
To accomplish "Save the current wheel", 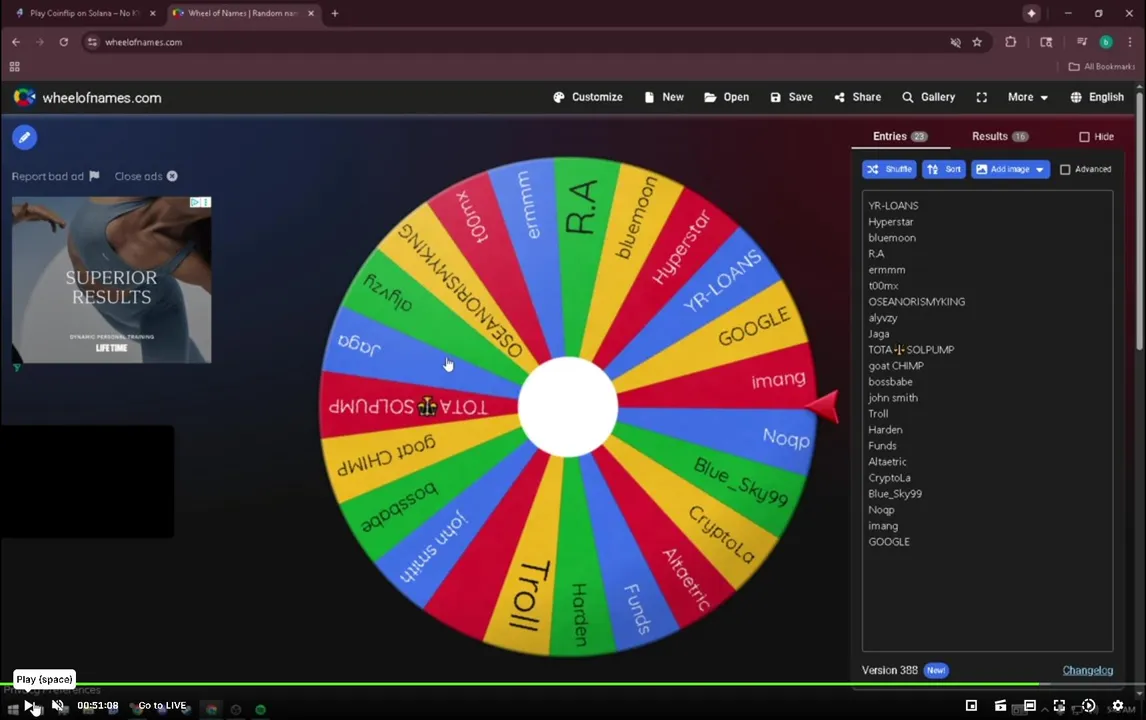I will click(791, 97).
